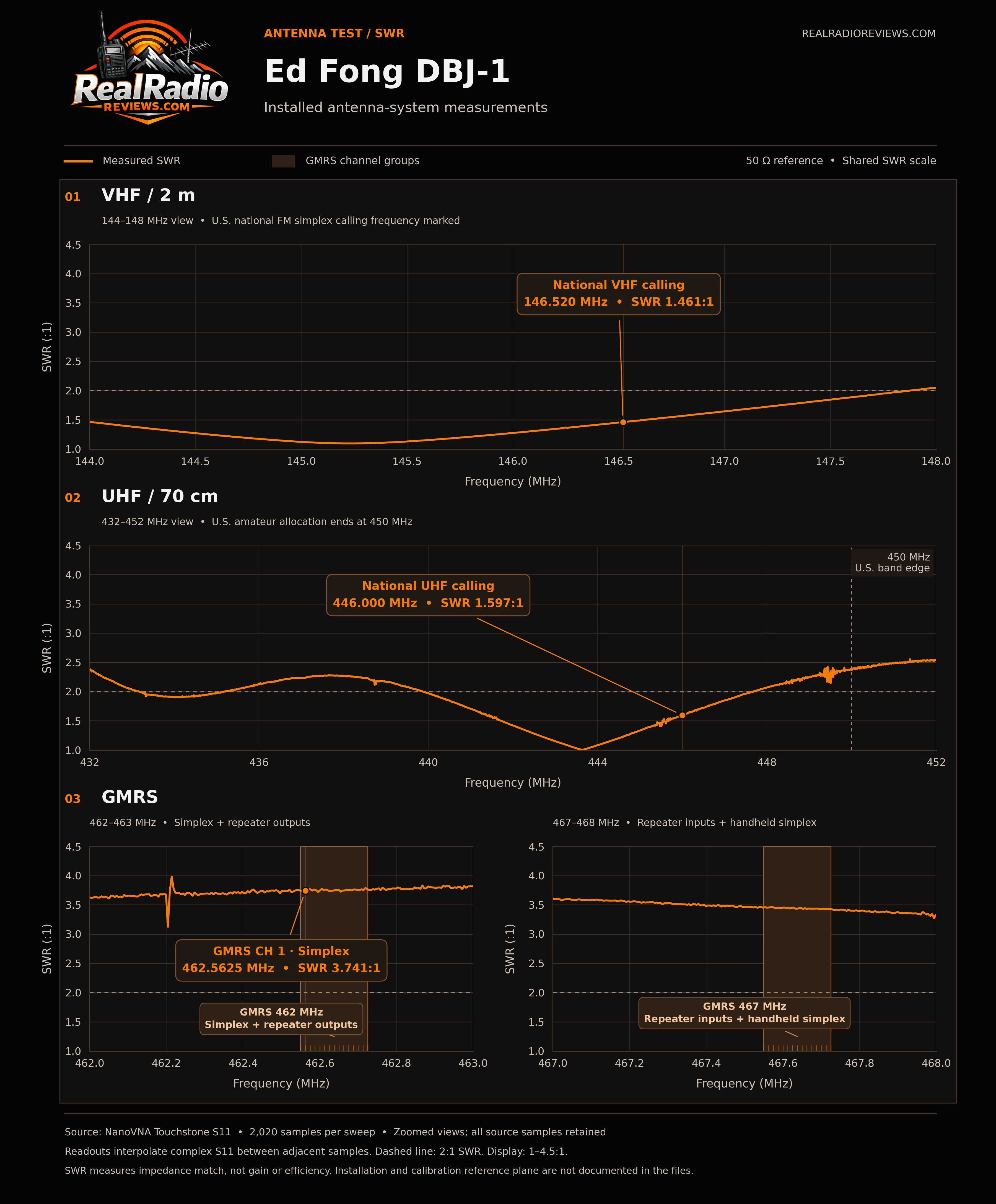Click the GMRS section heading
The height and width of the screenshot is (1204, 996).
[129, 797]
